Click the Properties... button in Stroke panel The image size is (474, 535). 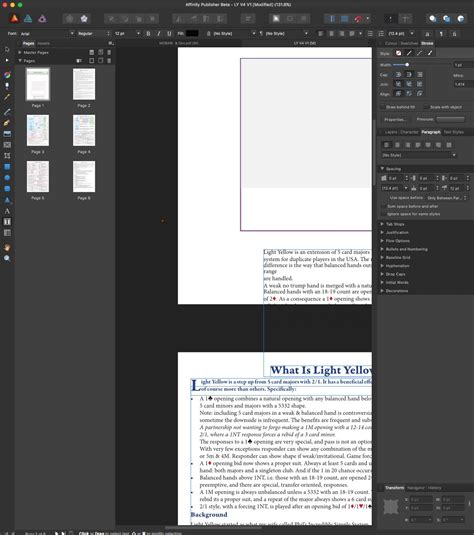tap(395, 119)
